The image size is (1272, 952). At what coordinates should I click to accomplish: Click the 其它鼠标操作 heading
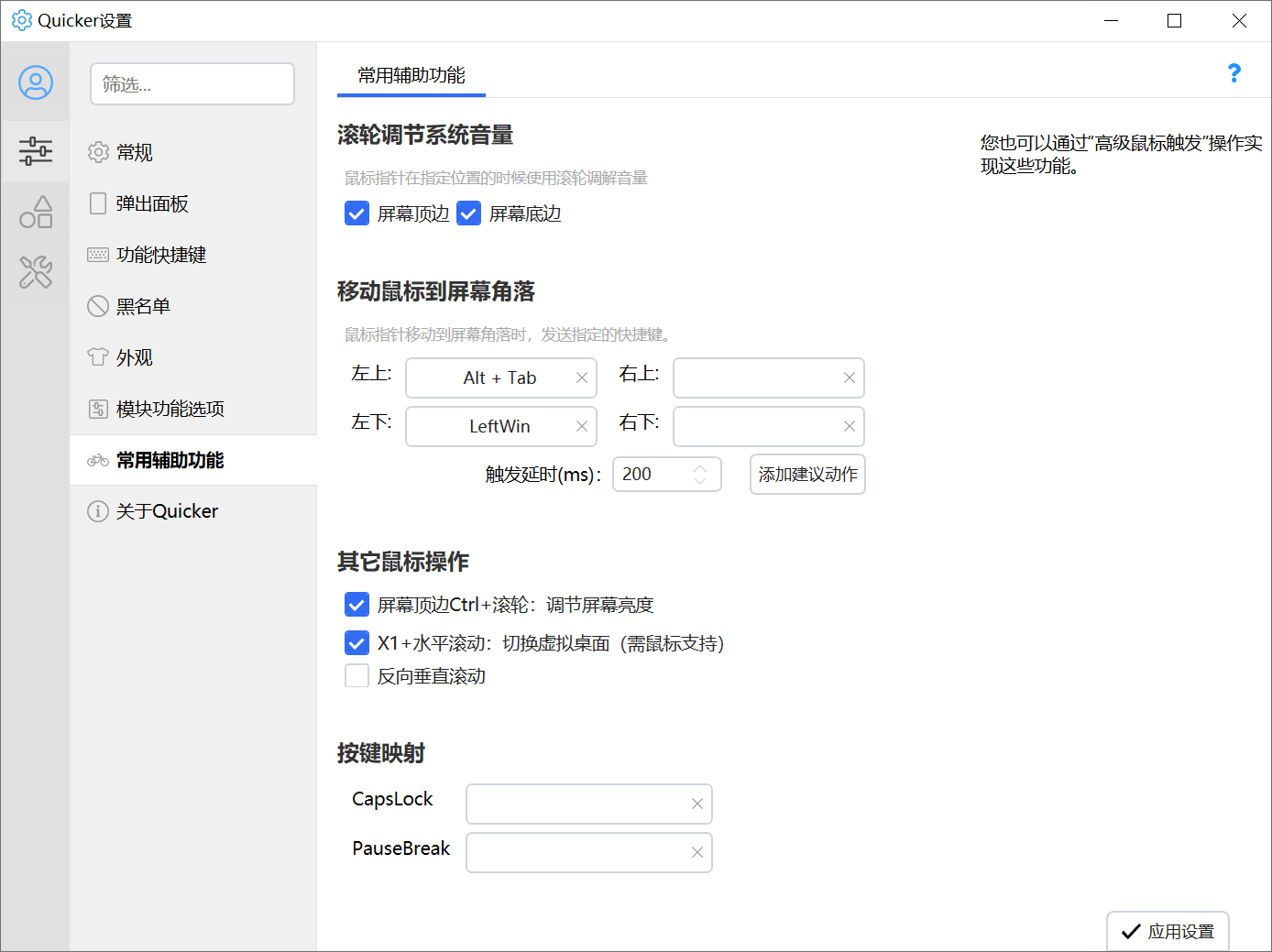pos(403,563)
